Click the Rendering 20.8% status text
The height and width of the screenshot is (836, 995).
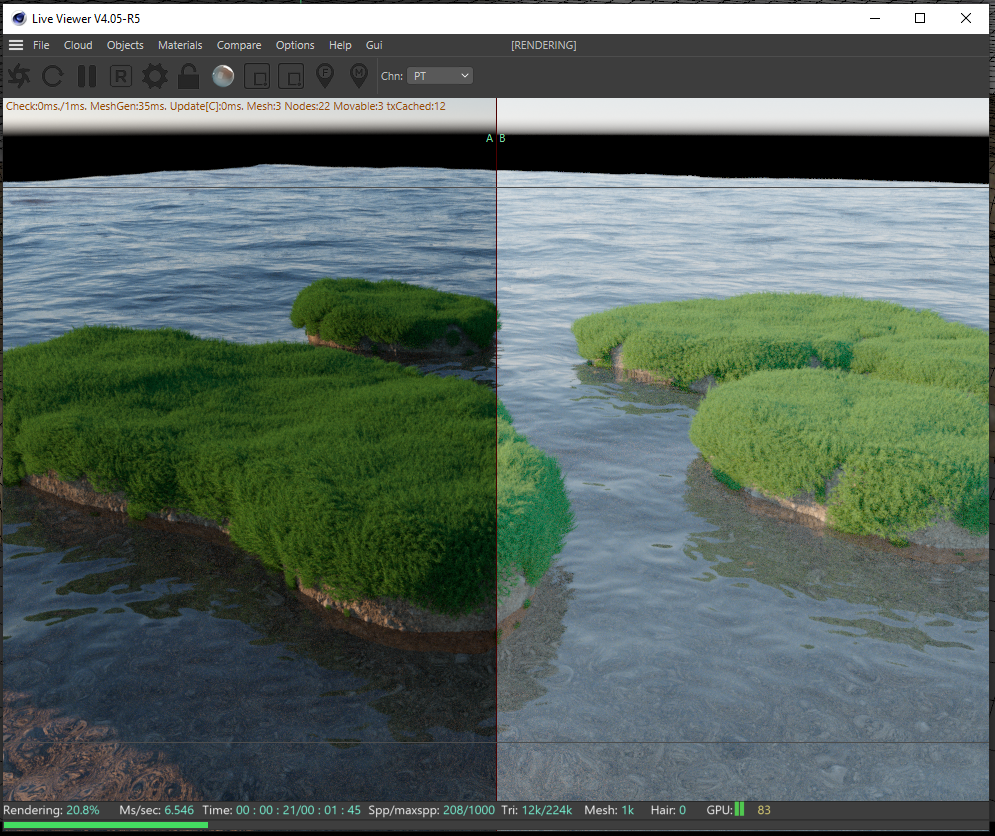[51, 810]
